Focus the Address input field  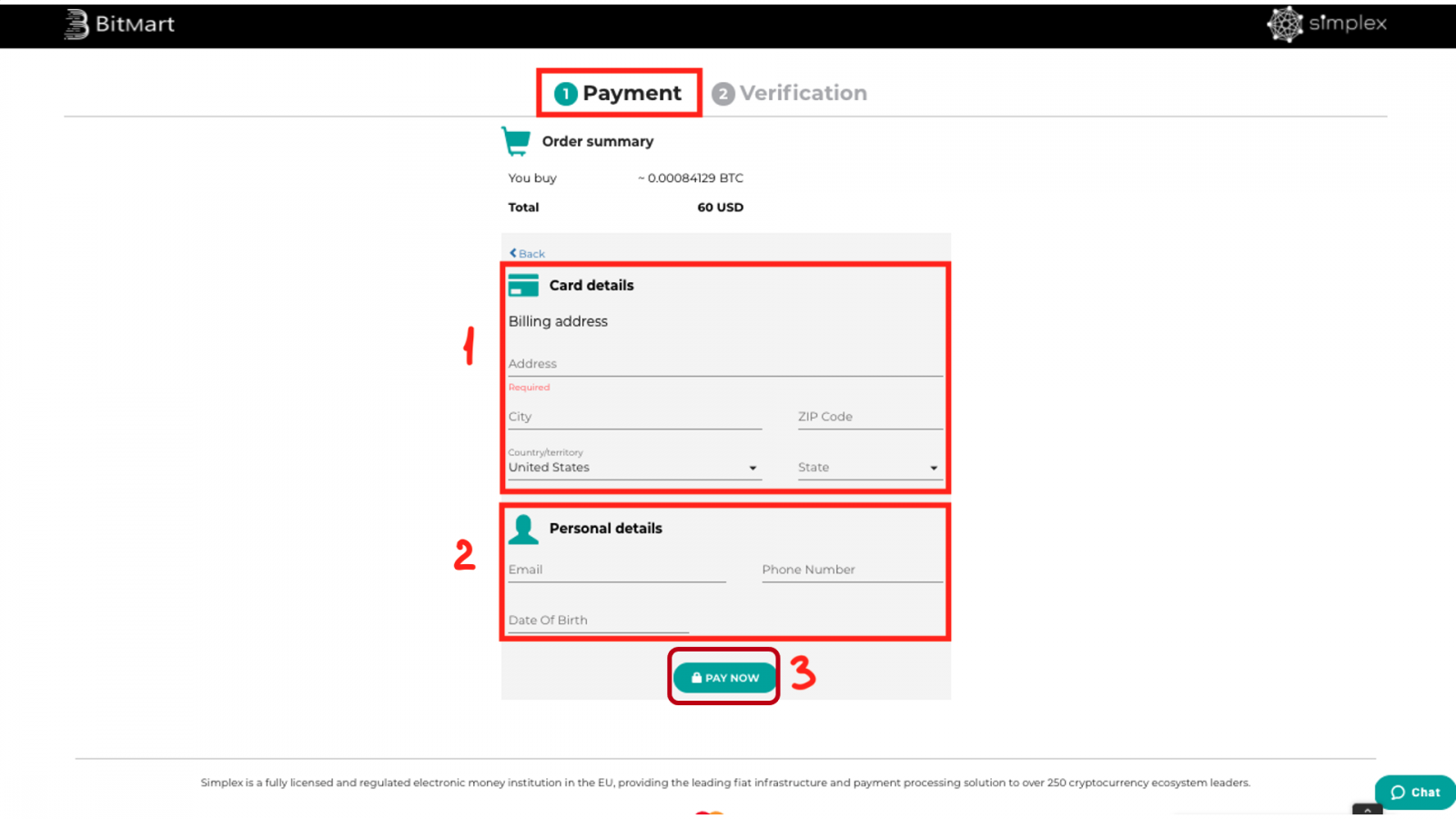point(724,364)
